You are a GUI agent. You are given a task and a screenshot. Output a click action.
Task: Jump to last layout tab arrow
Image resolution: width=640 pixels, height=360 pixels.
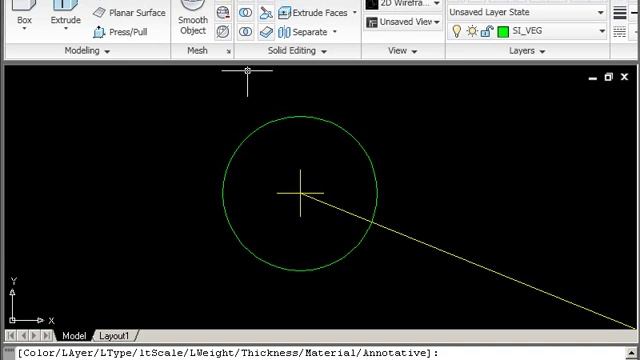pos(47,336)
